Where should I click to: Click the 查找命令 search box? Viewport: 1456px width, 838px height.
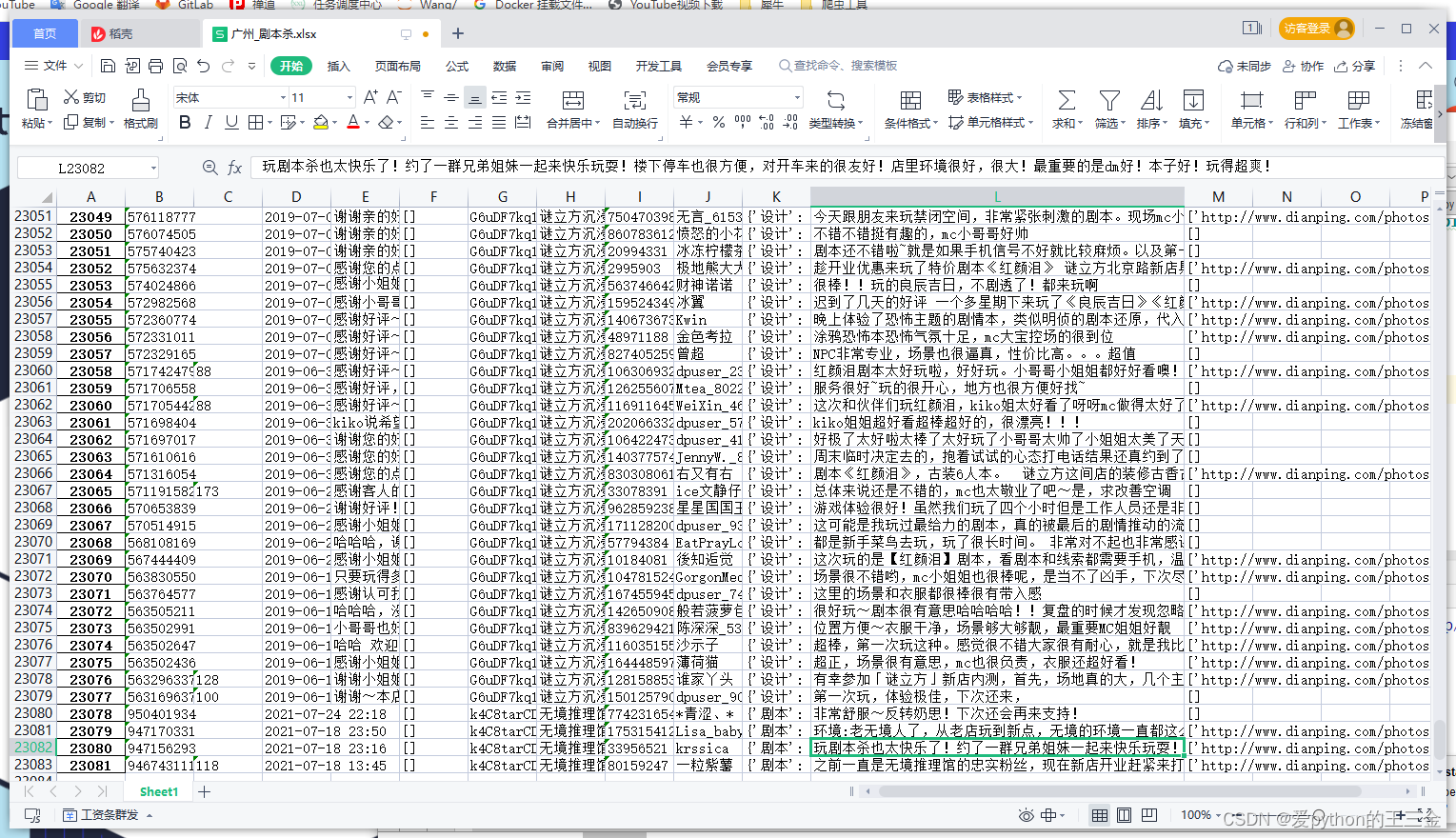[838, 66]
